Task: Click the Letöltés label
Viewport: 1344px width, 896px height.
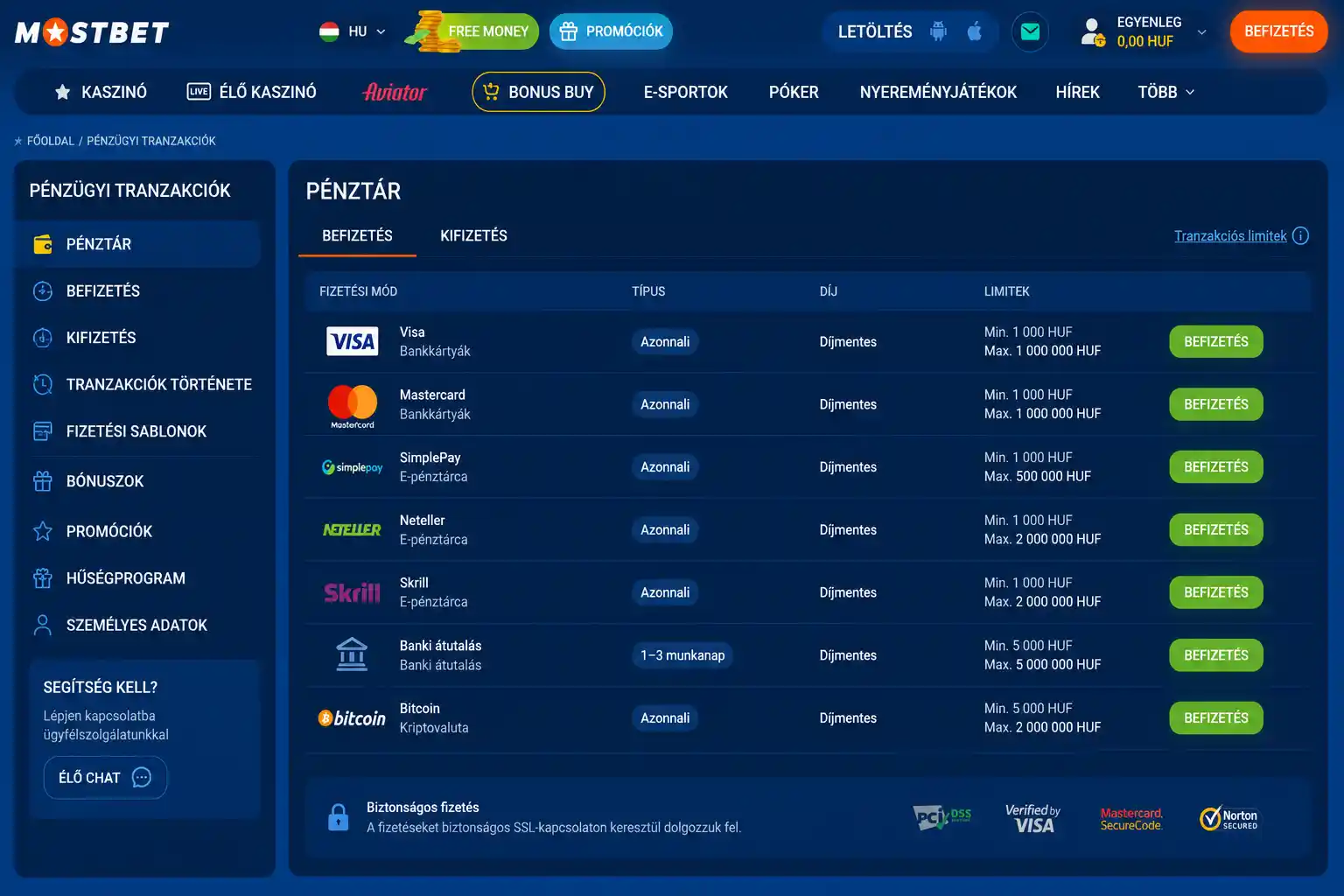Action: [x=875, y=31]
